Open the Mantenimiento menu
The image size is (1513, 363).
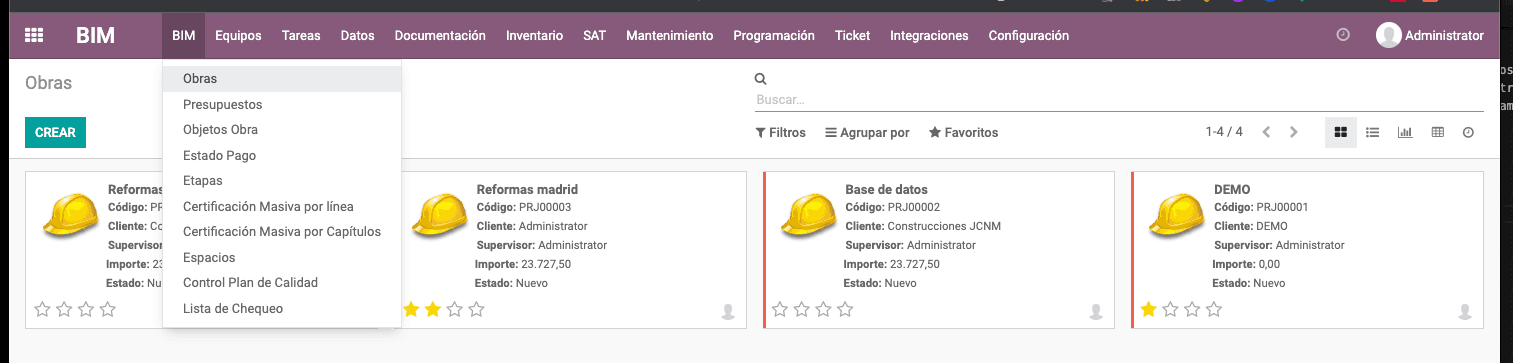670,35
